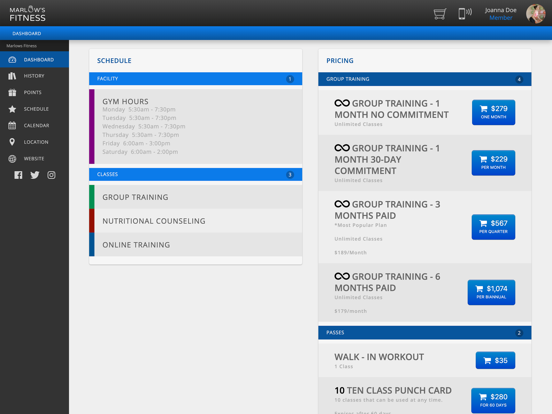This screenshot has width=552, height=414.
Task: Click the Passes count badge 2
Action: click(519, 333)
